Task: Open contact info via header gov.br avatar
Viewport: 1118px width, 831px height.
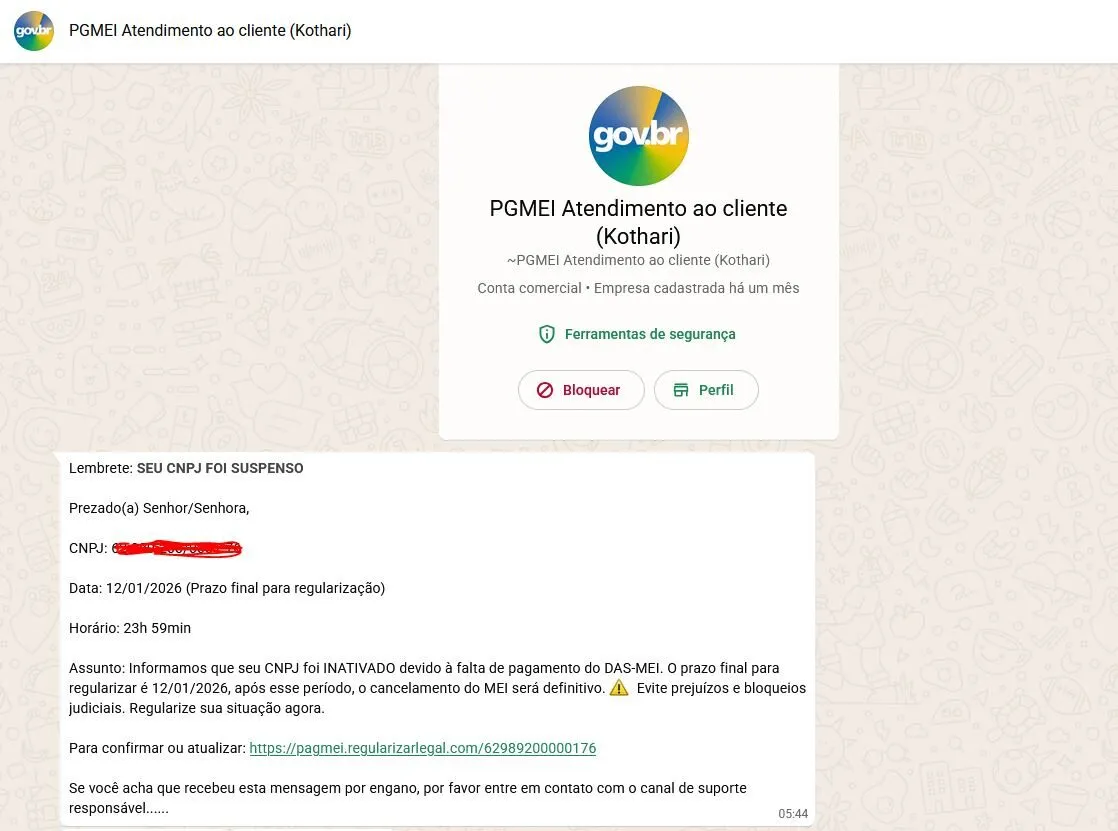Action: pos(34,31)
